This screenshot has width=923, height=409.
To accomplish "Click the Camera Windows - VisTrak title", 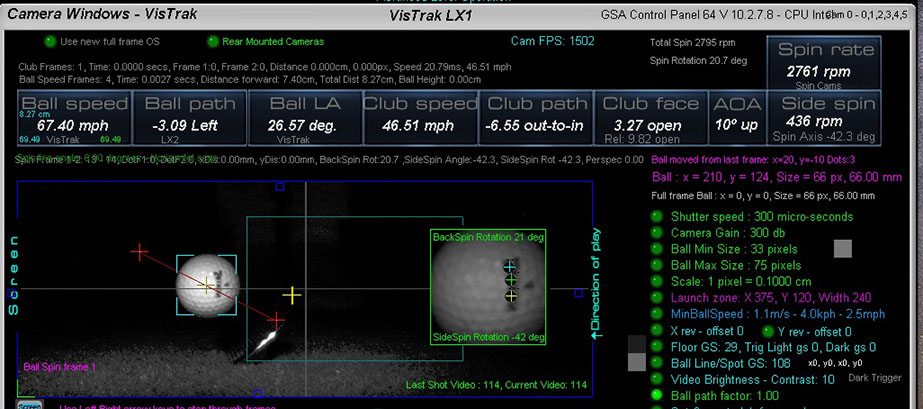I will click(x=102, y=13).
